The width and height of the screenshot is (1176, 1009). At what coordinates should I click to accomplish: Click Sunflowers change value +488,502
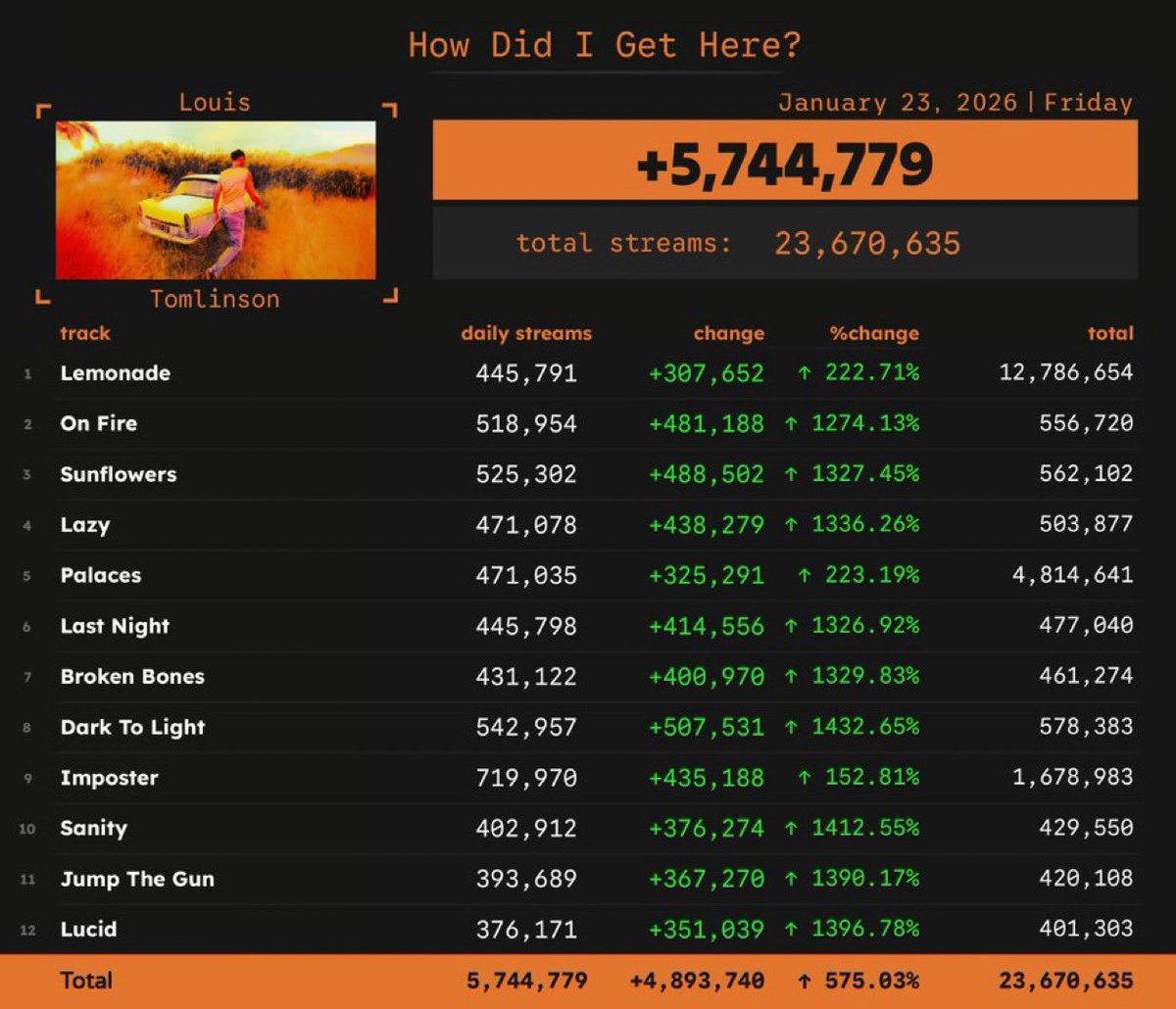[706, 474]
